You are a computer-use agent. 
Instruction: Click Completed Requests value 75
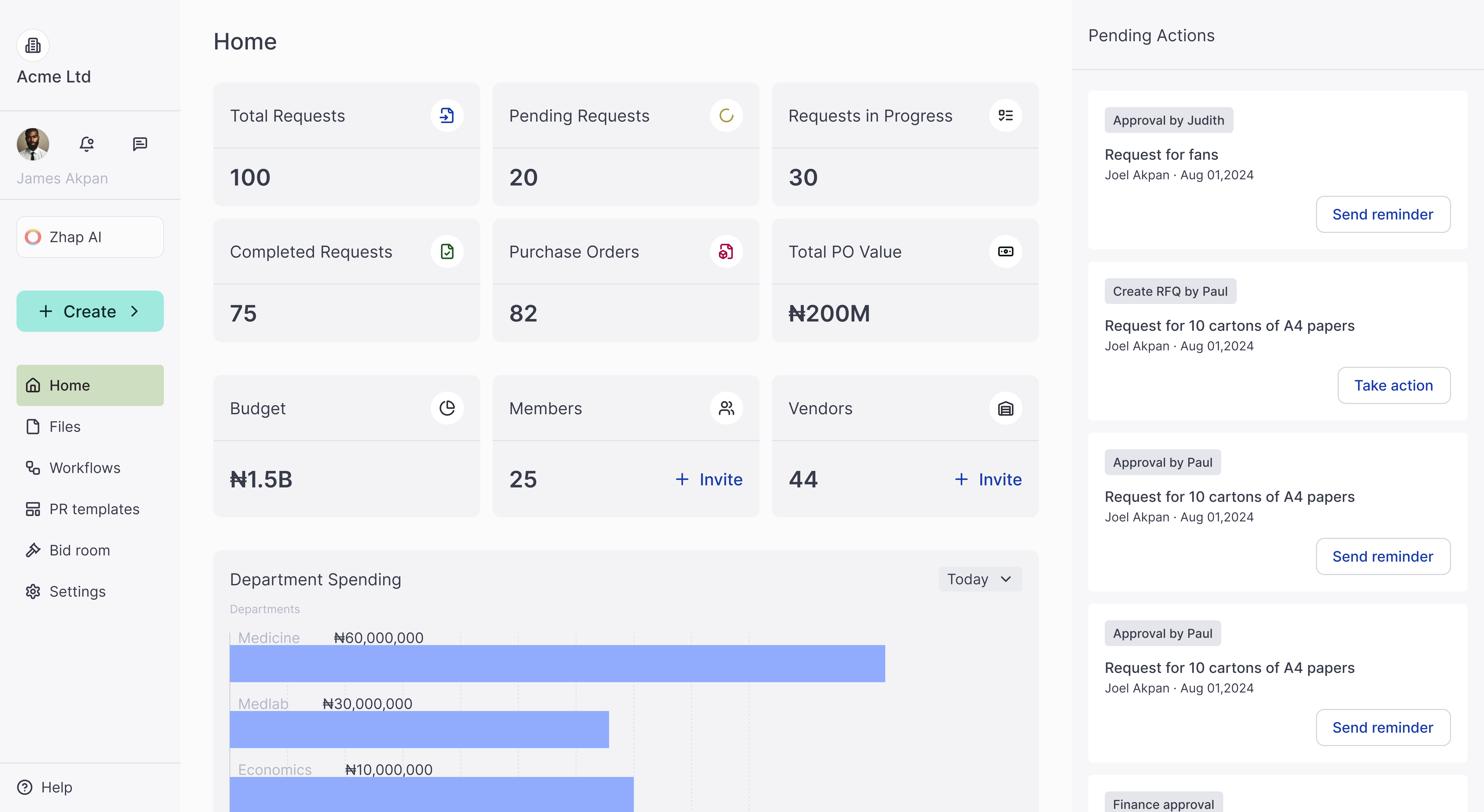click(x=243, y=313)
